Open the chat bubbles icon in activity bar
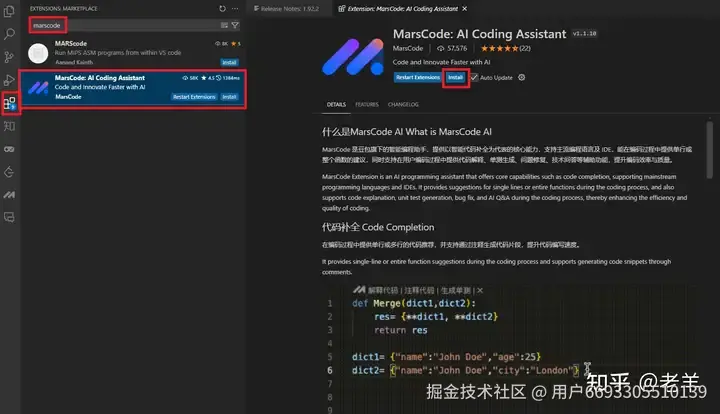 pos(9,217)
